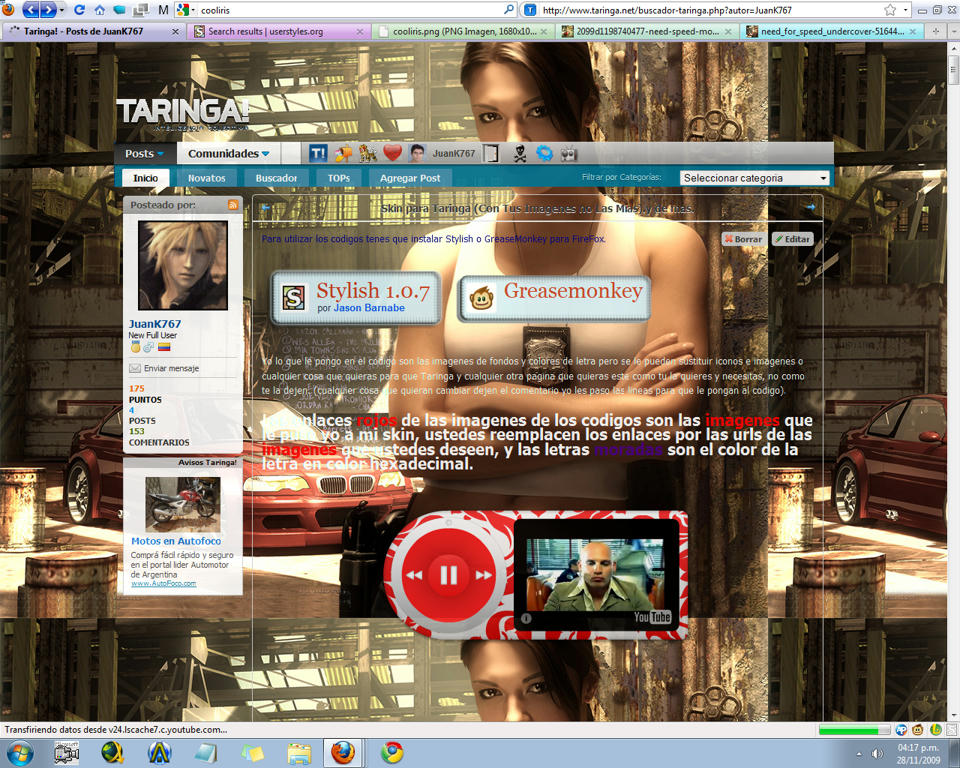
Task: Open a new tab with plus button
Action: click(x=936, y=31)
